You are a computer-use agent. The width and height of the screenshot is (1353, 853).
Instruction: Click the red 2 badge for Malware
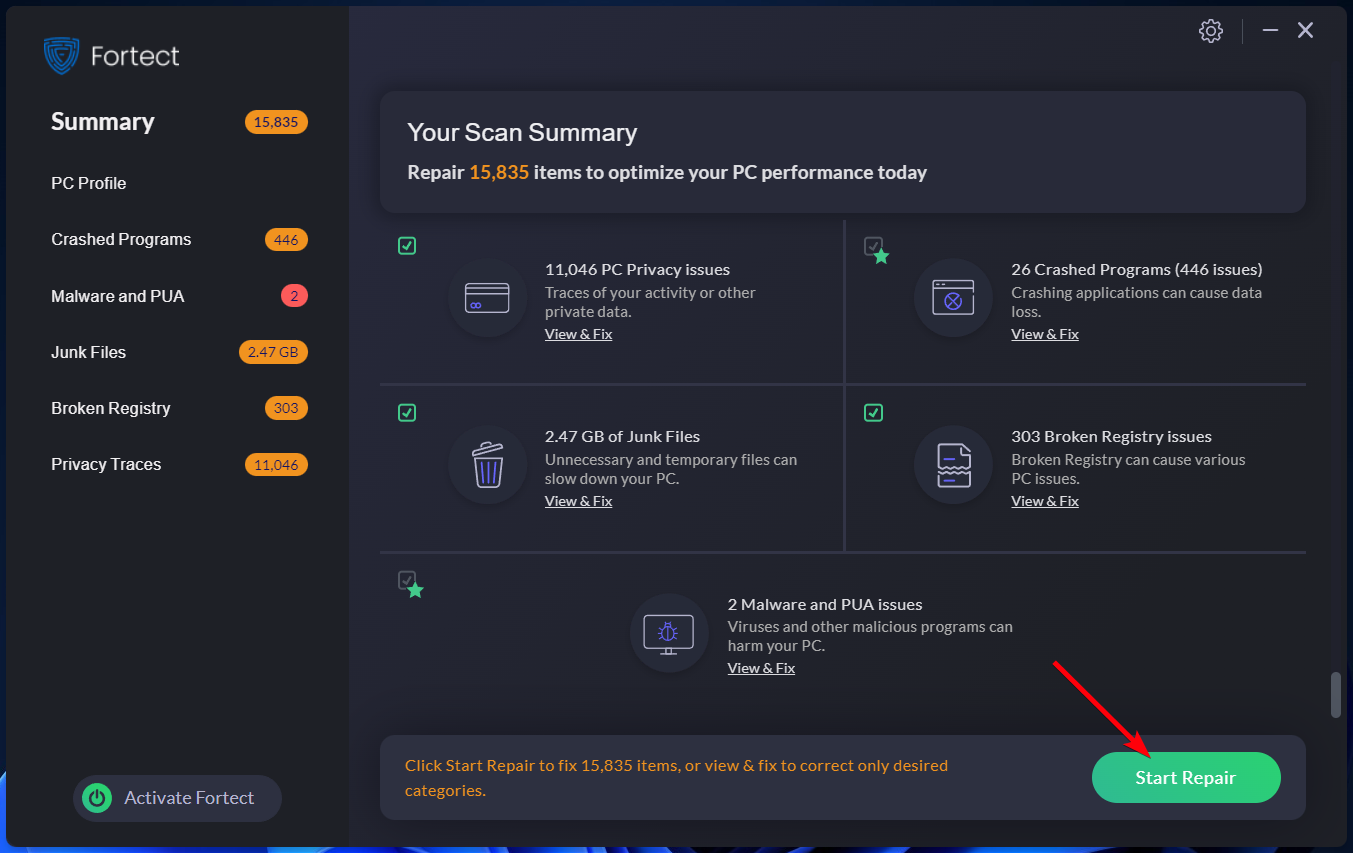click(x=294, y=296)
